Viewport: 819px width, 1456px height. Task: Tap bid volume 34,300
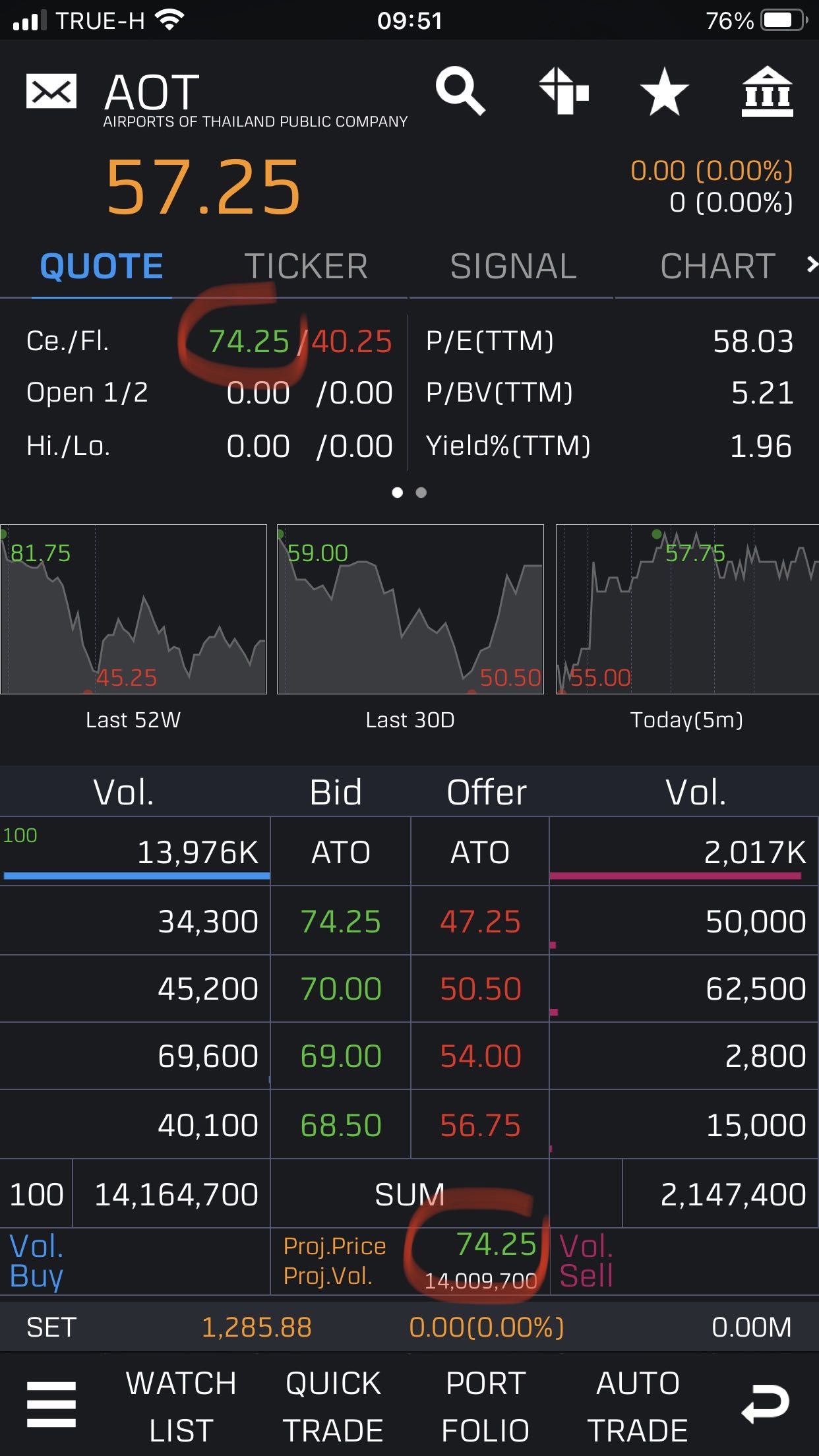[208, 921]
